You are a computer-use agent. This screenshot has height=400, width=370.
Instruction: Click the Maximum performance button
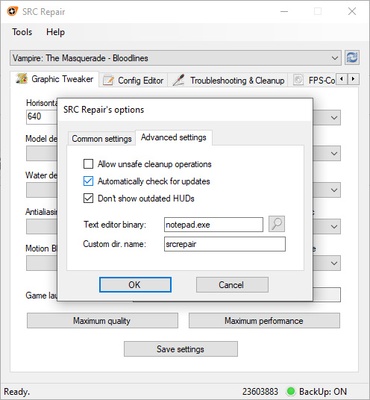point(264,321)
